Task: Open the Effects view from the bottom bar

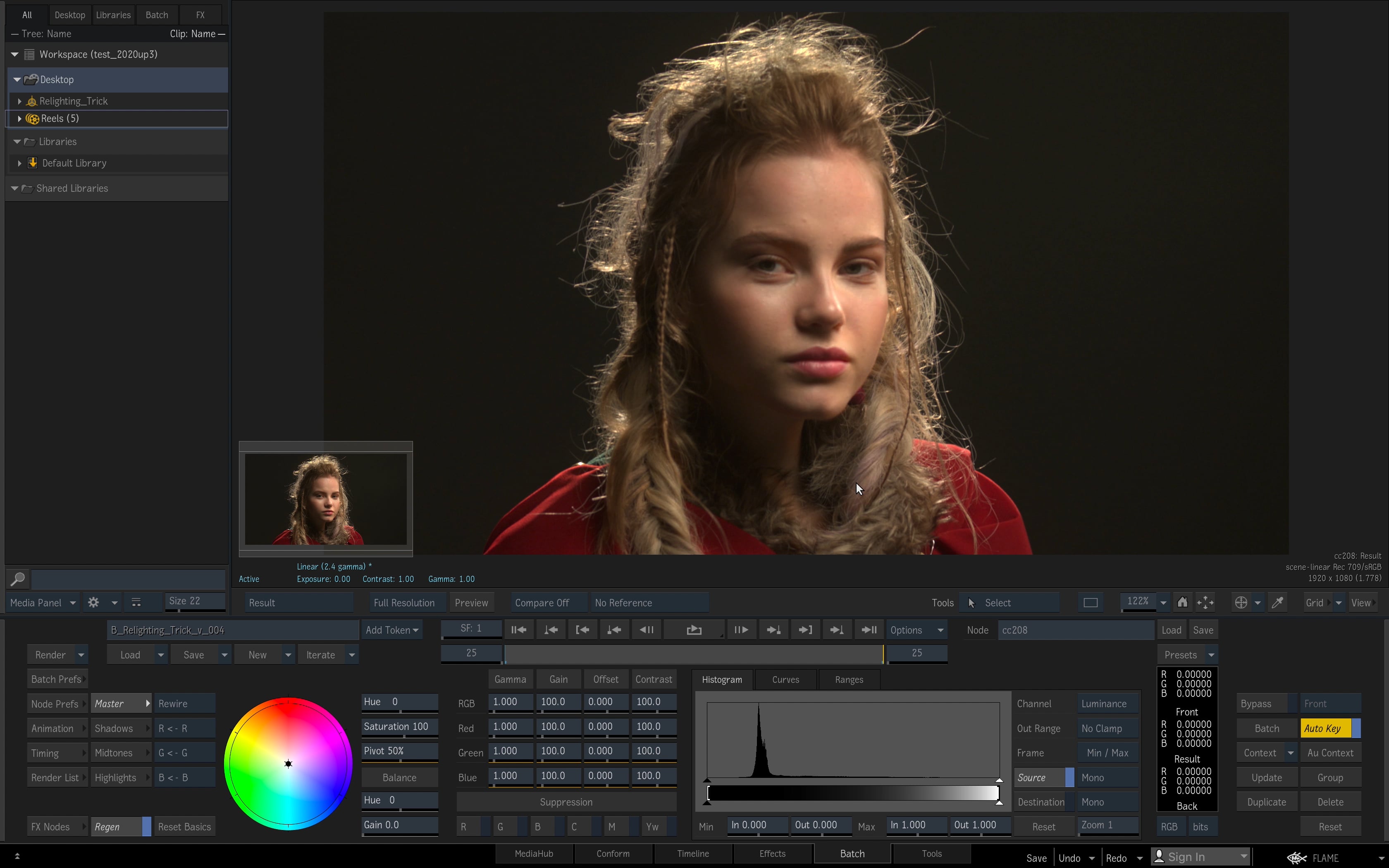Action: [773, 854]
